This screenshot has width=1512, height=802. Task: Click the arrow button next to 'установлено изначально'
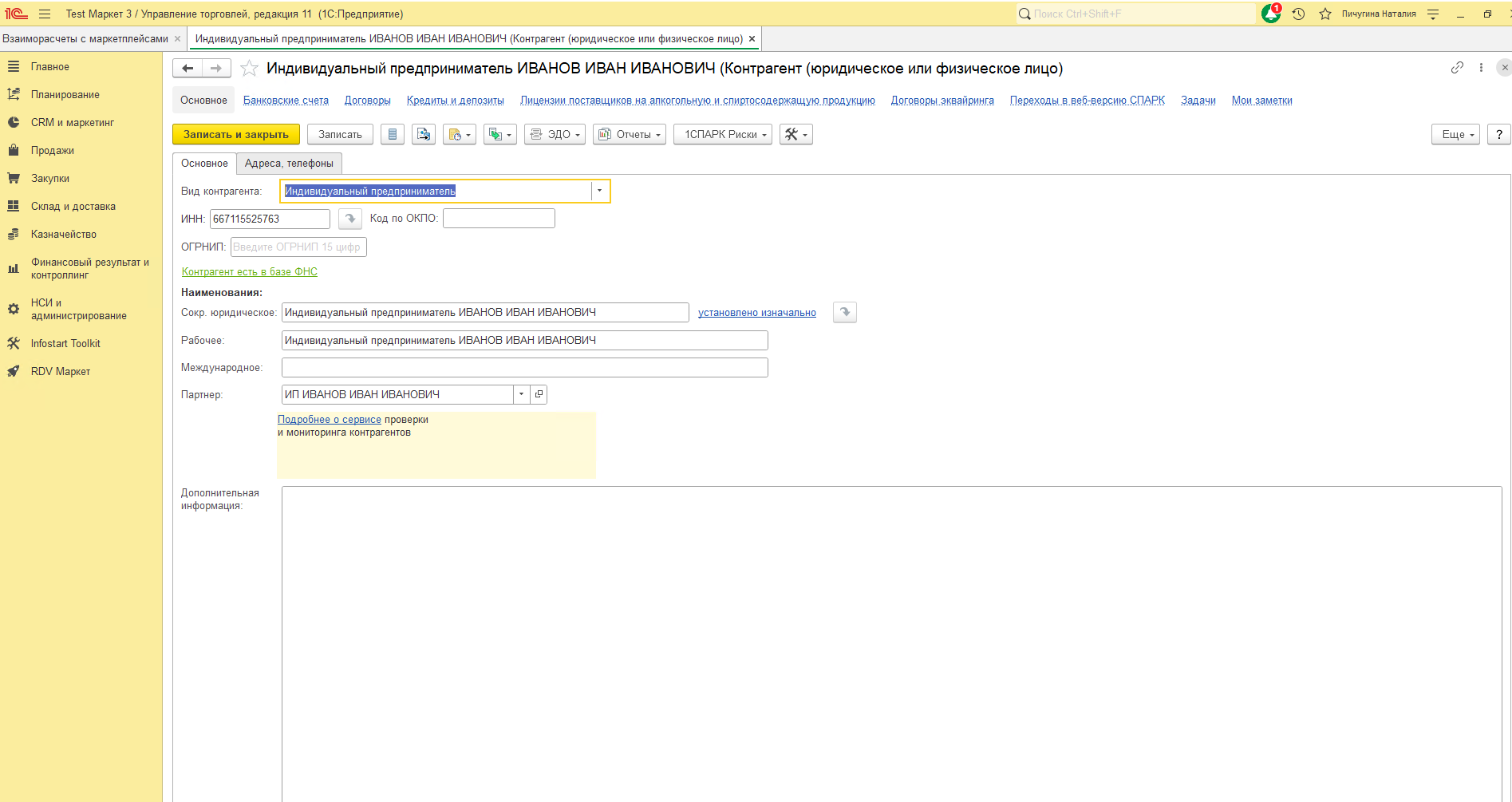click(x=845, y=312)
